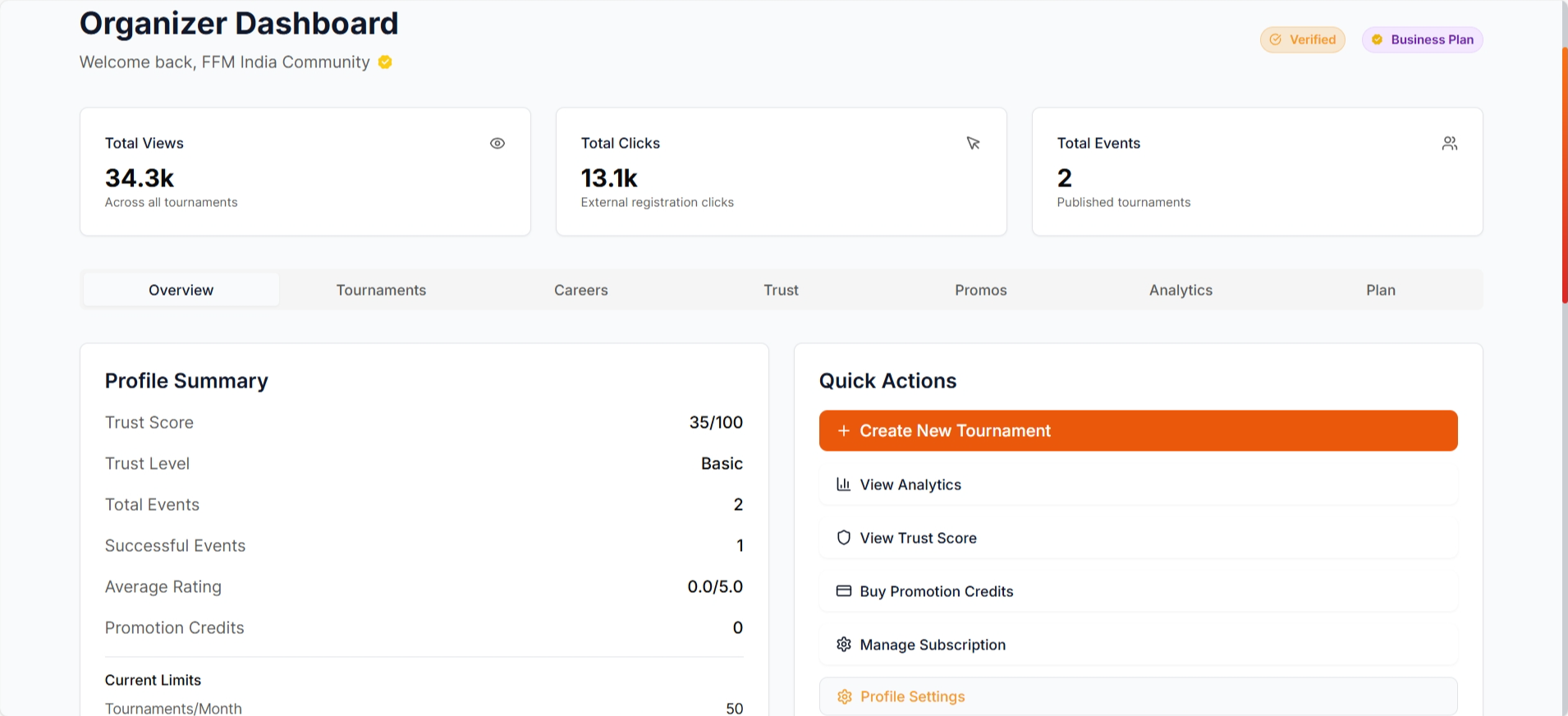1568x716 pixels.
Task: Click the Promotion Credits label
Action: click(x=175, y=627)
